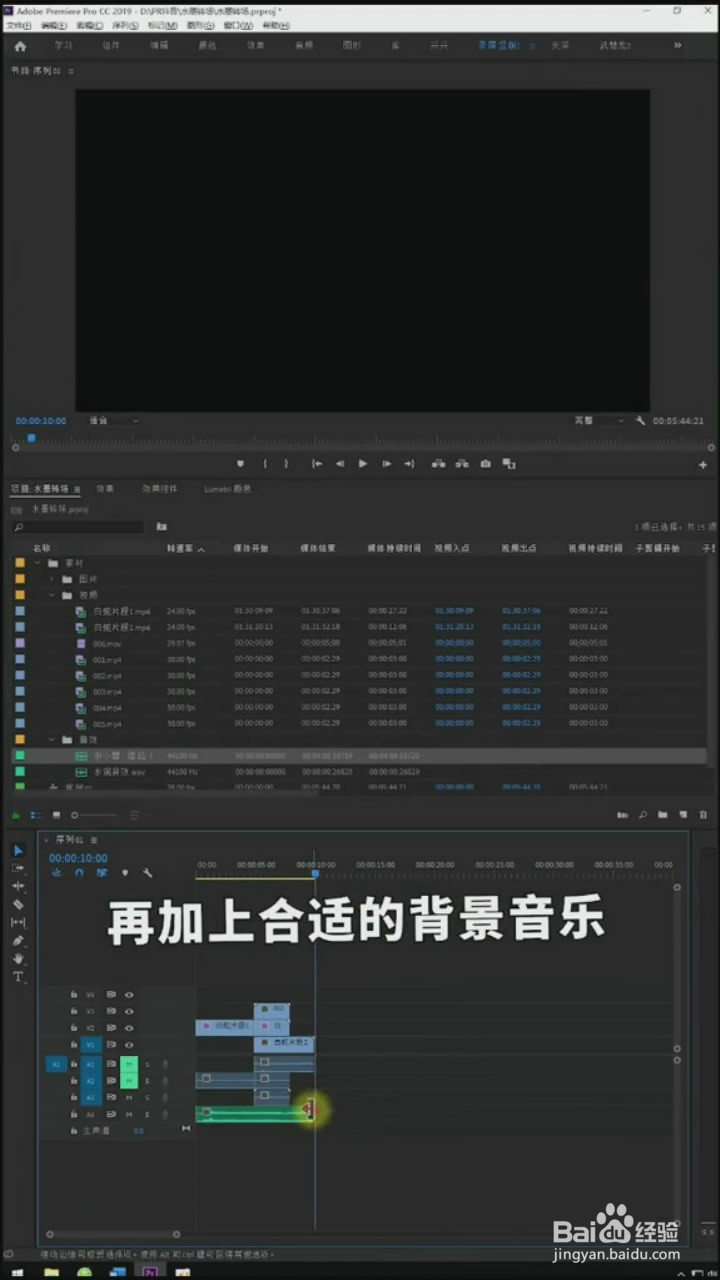The height and width of the screenshot is (1280, 720).
Task: Select the 水墨转场.wav audio row
Action: [x=360, y=772]
